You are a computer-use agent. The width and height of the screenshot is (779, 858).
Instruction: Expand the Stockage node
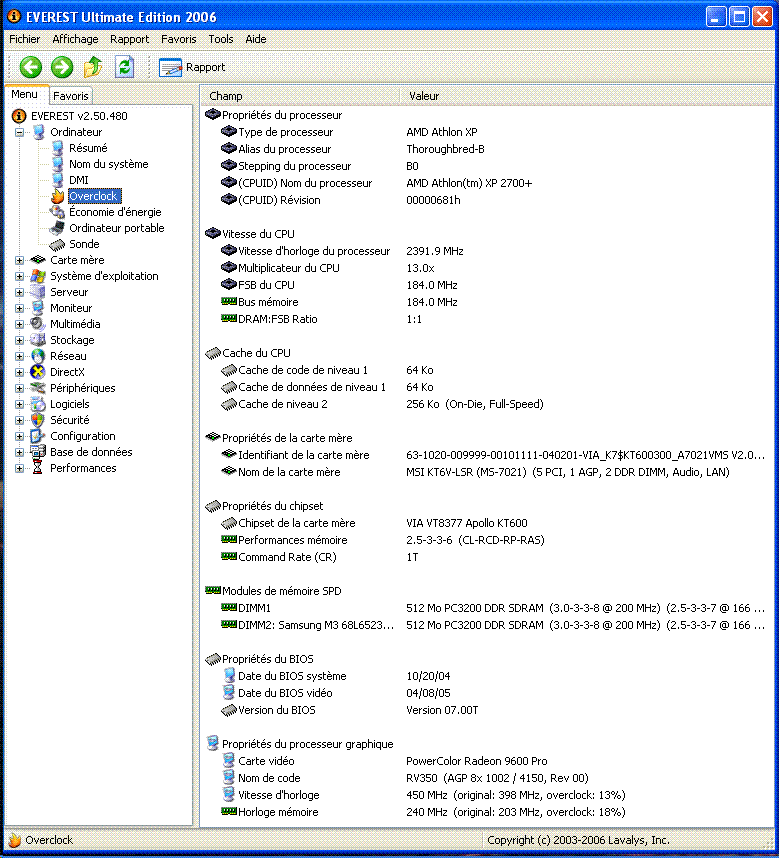(20, 340)
